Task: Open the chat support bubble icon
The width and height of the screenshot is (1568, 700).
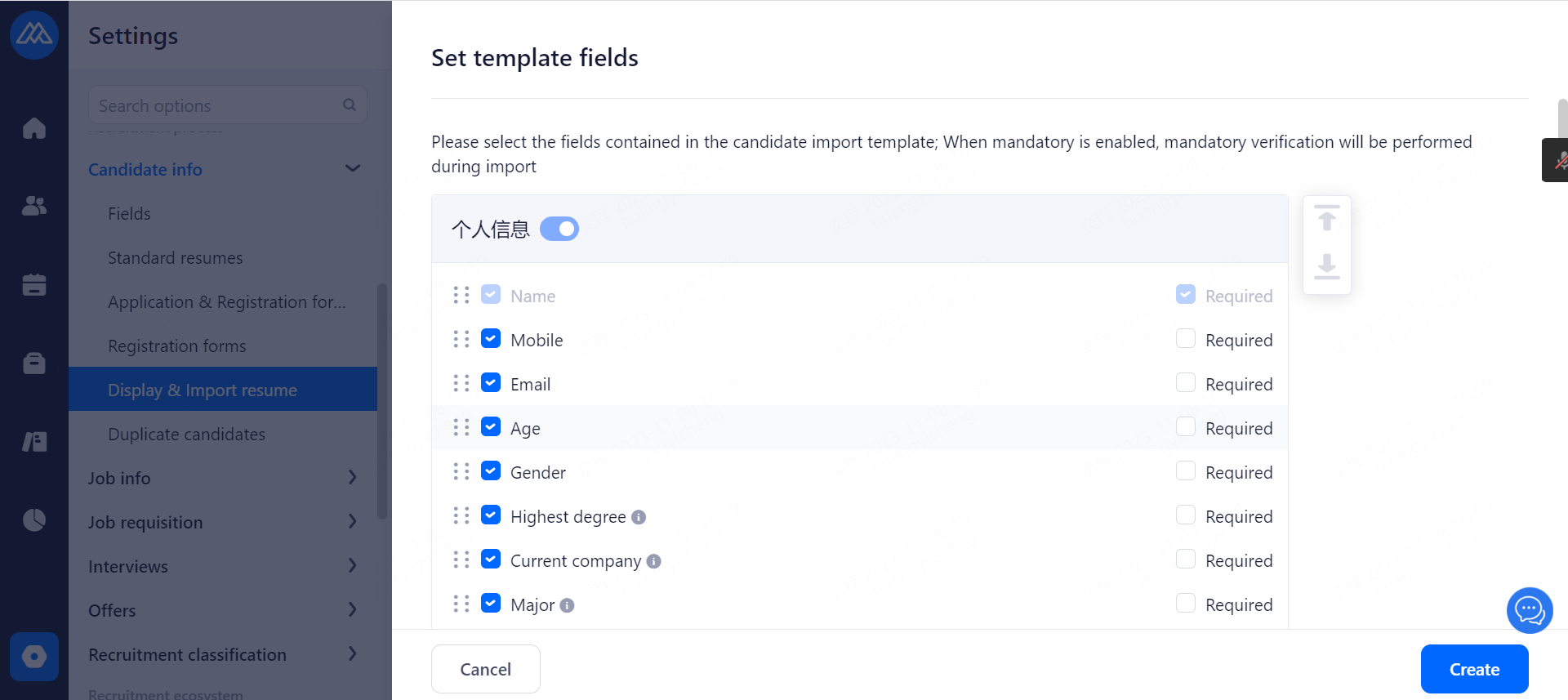Action: click(1529, 610)
